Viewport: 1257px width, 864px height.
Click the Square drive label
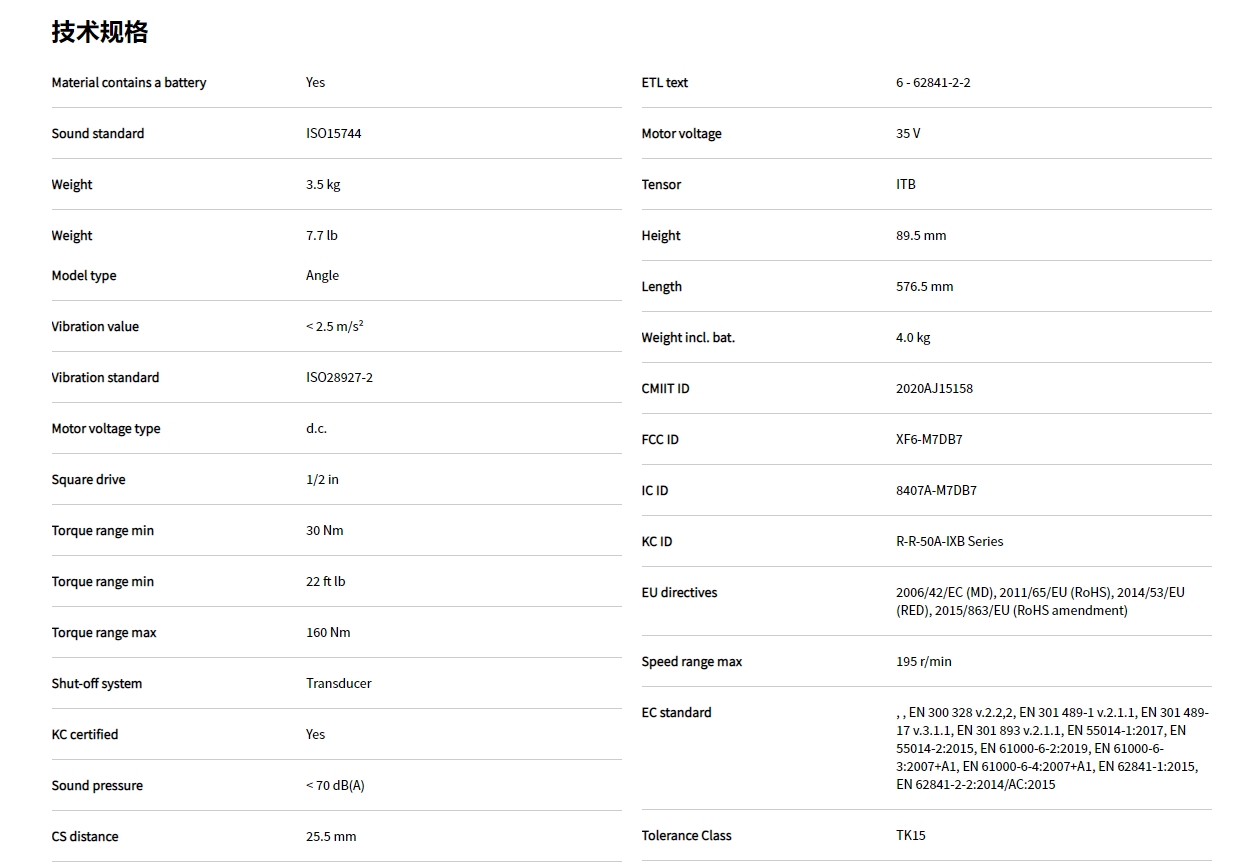pyautogui.click(x=88, y=479)
